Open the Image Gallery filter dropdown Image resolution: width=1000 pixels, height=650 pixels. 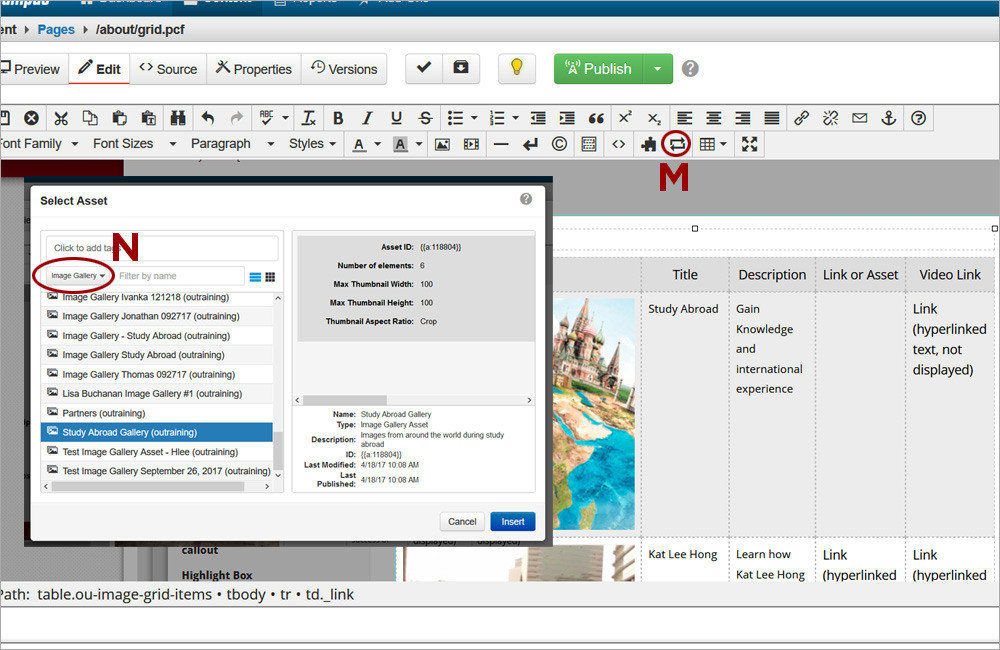[x=78, y=275]
